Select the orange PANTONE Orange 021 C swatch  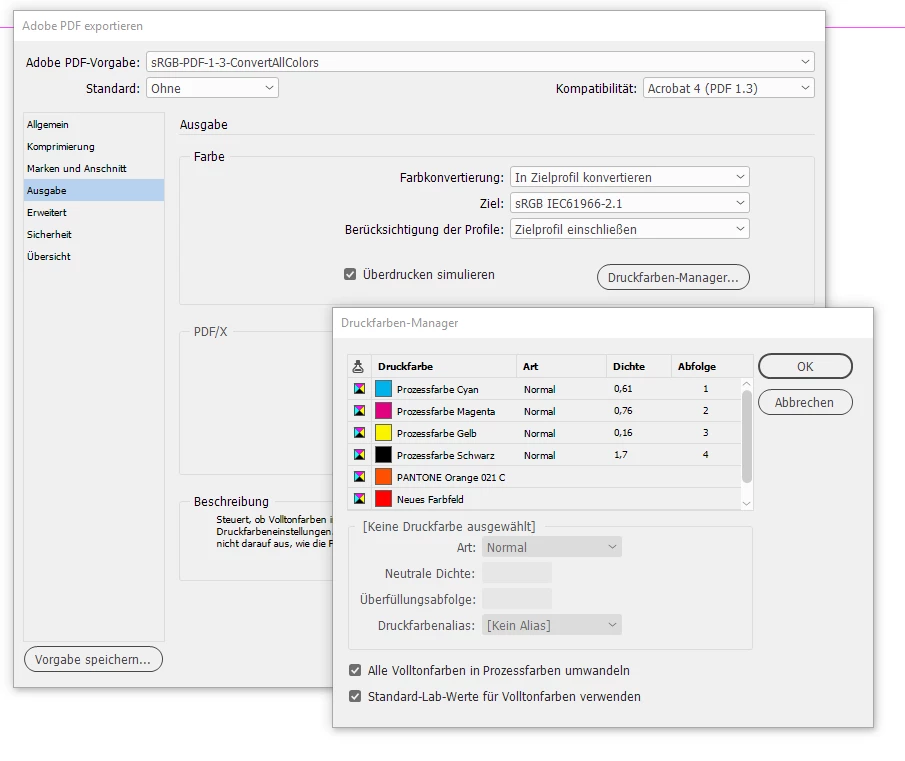pyautogui.click(x=383, y=477)
